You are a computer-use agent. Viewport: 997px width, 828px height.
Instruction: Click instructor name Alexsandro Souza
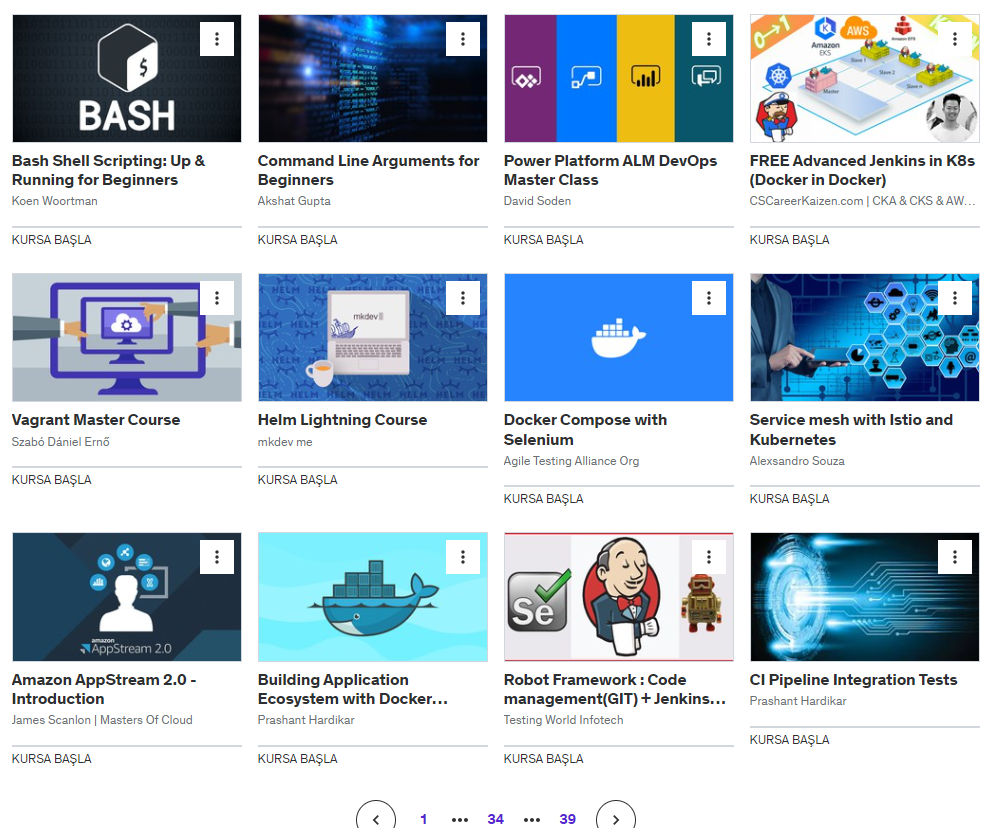tap(797, 461)
